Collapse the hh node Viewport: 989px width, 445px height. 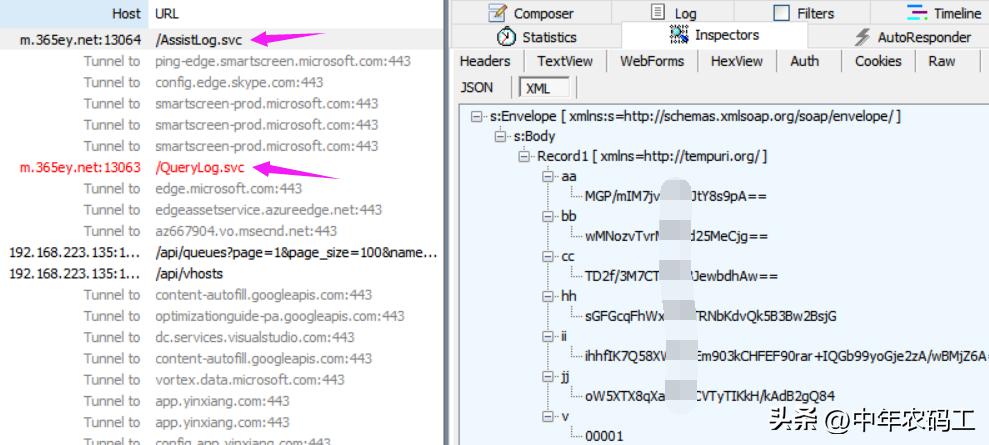click(x=548, y=296)
